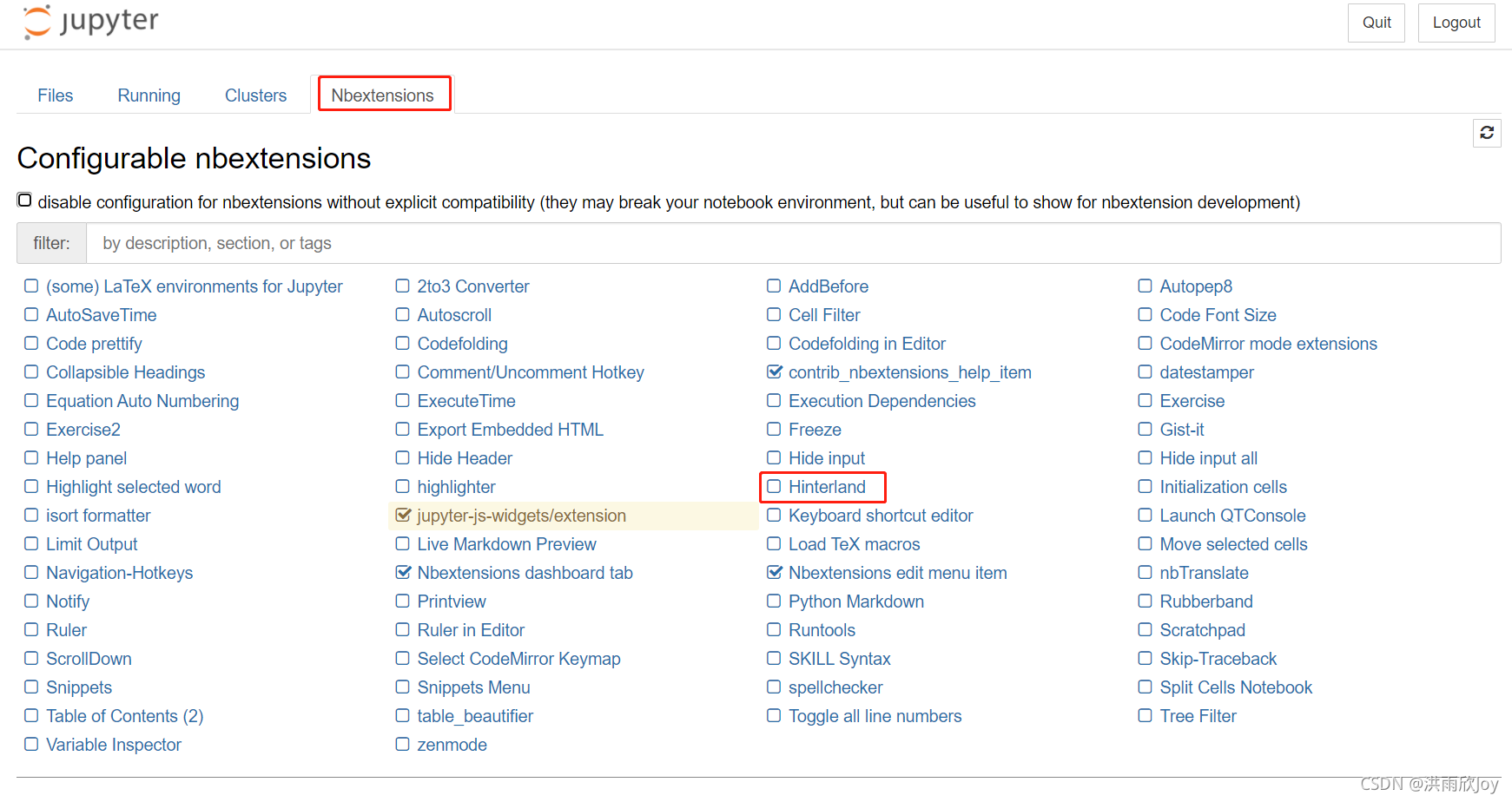
Task: Enable the spellchecker checkbox
Action: pyautogui.click(x=774, y=687)
